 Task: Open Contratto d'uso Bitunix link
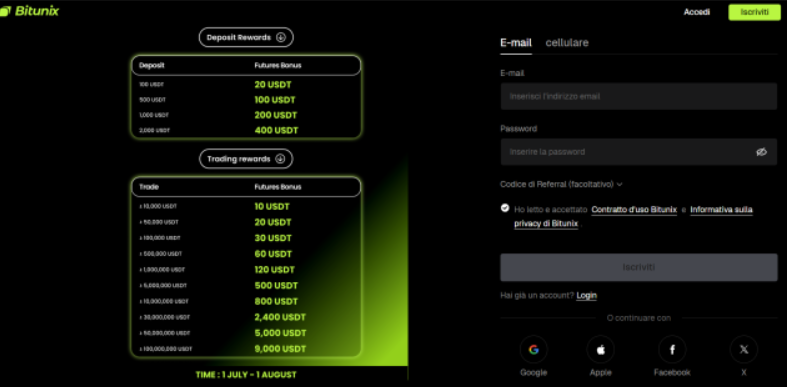(634, 209)
